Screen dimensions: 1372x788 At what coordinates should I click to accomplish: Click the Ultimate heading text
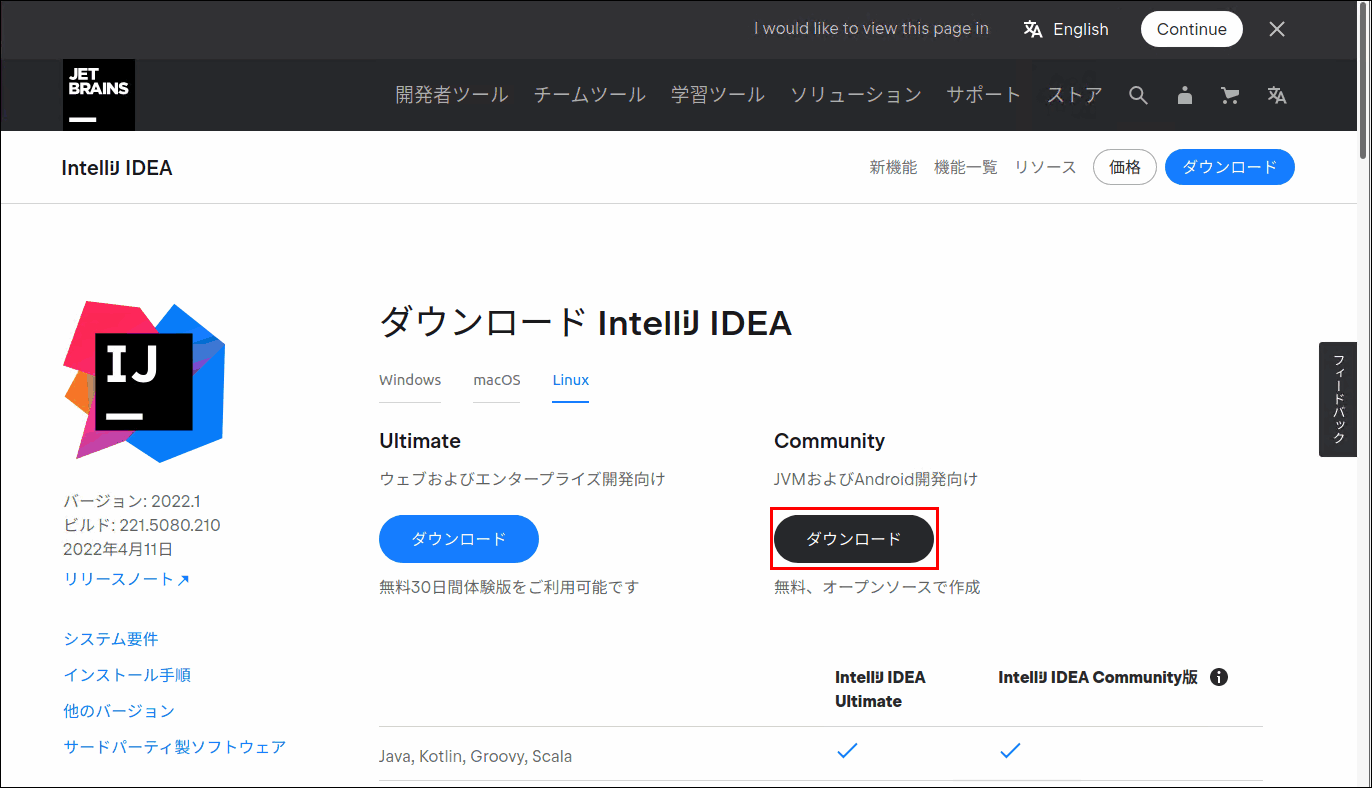click(420, 441)
